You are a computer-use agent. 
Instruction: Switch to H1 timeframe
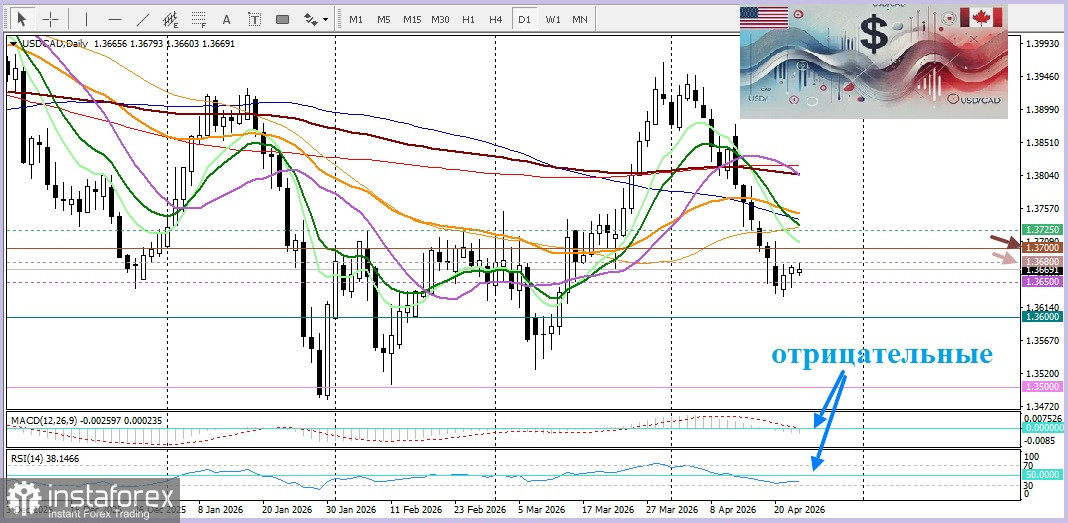pos(468,19)
